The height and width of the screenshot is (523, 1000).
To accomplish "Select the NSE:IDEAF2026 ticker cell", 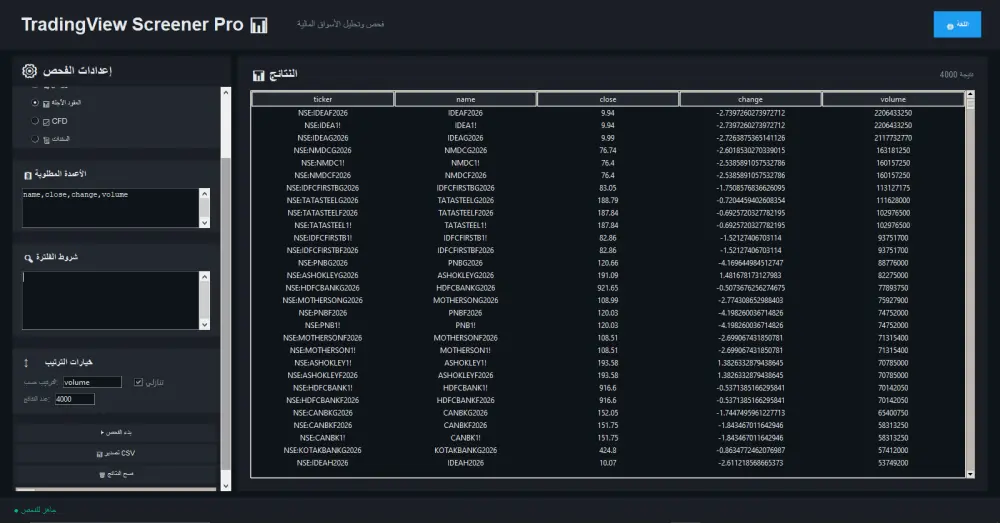I will tap(323, 113).
